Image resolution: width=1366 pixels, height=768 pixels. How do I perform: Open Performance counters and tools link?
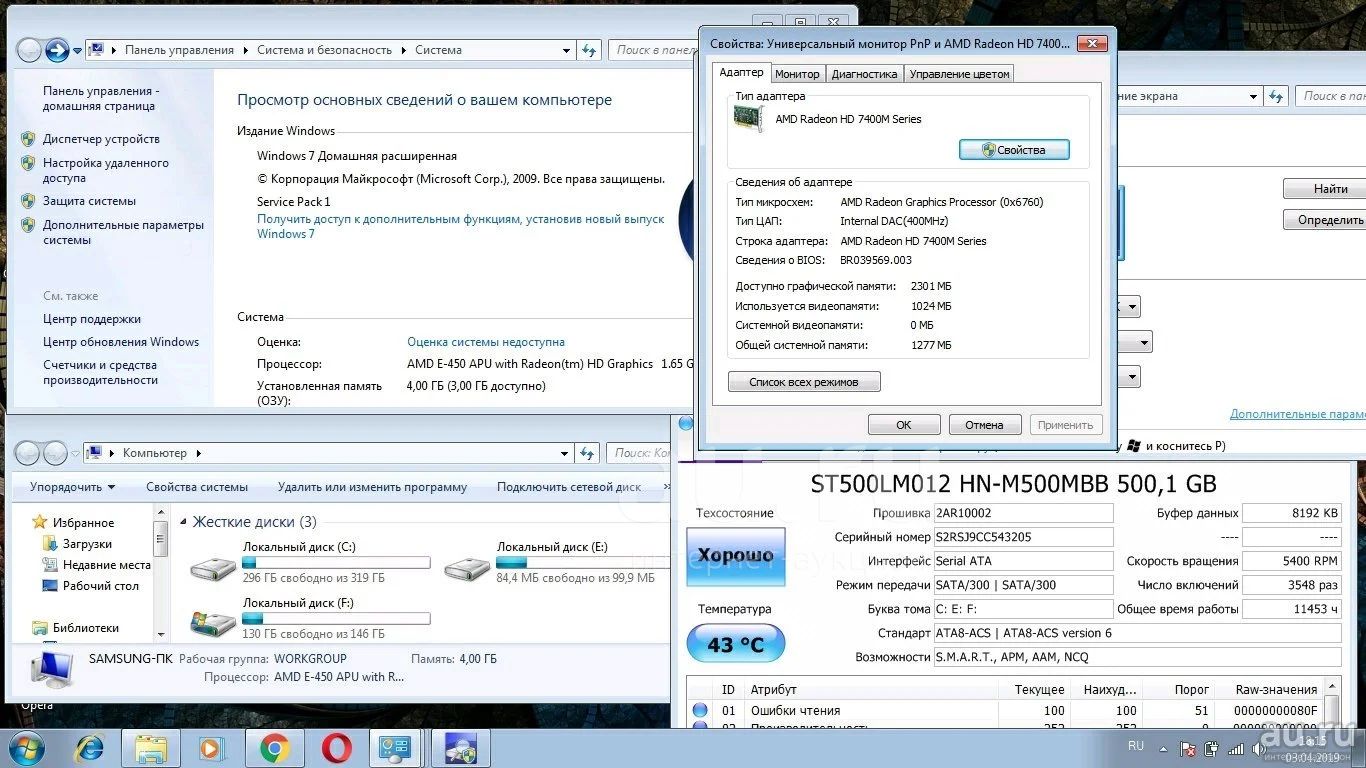pyautogui.click(x=100, y=372)
